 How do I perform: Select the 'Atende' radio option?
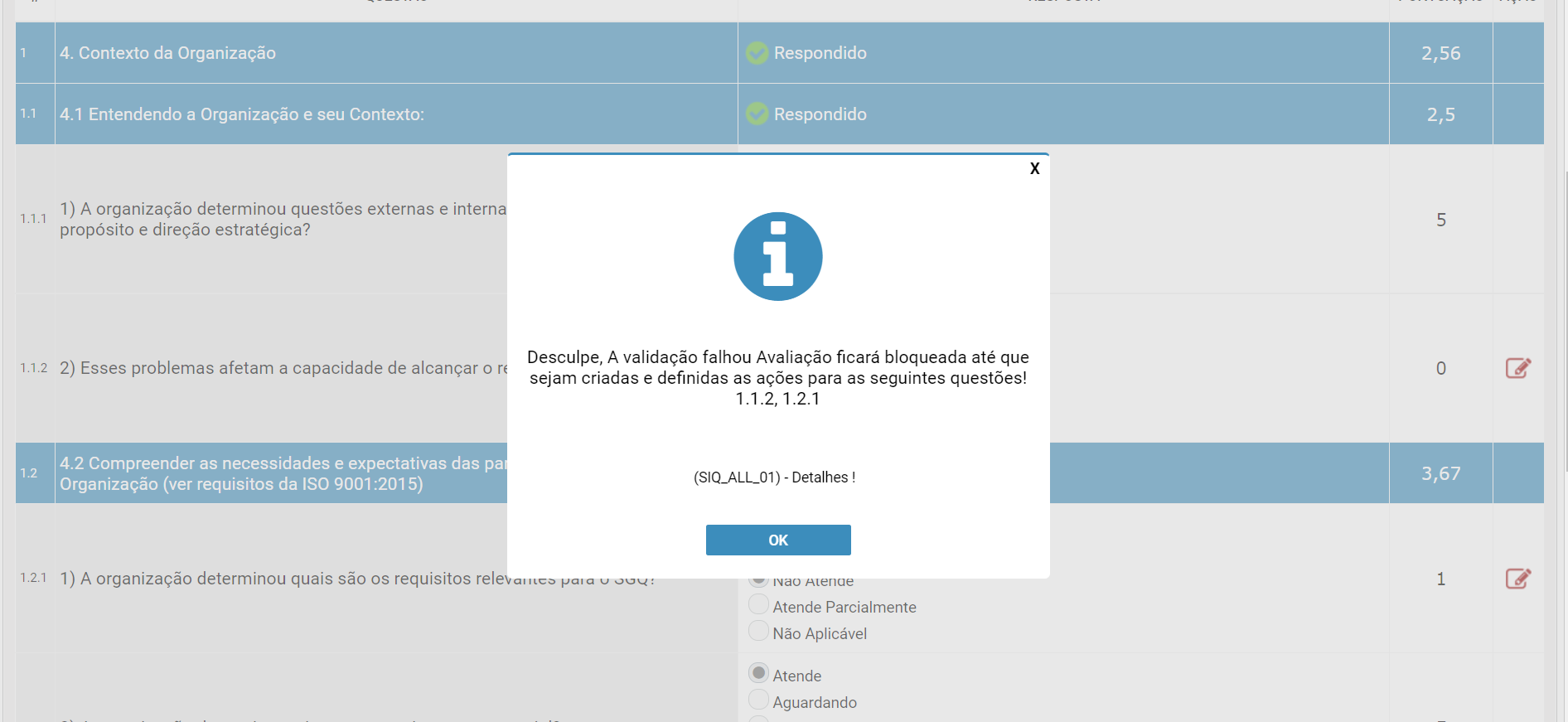[758, 673]
